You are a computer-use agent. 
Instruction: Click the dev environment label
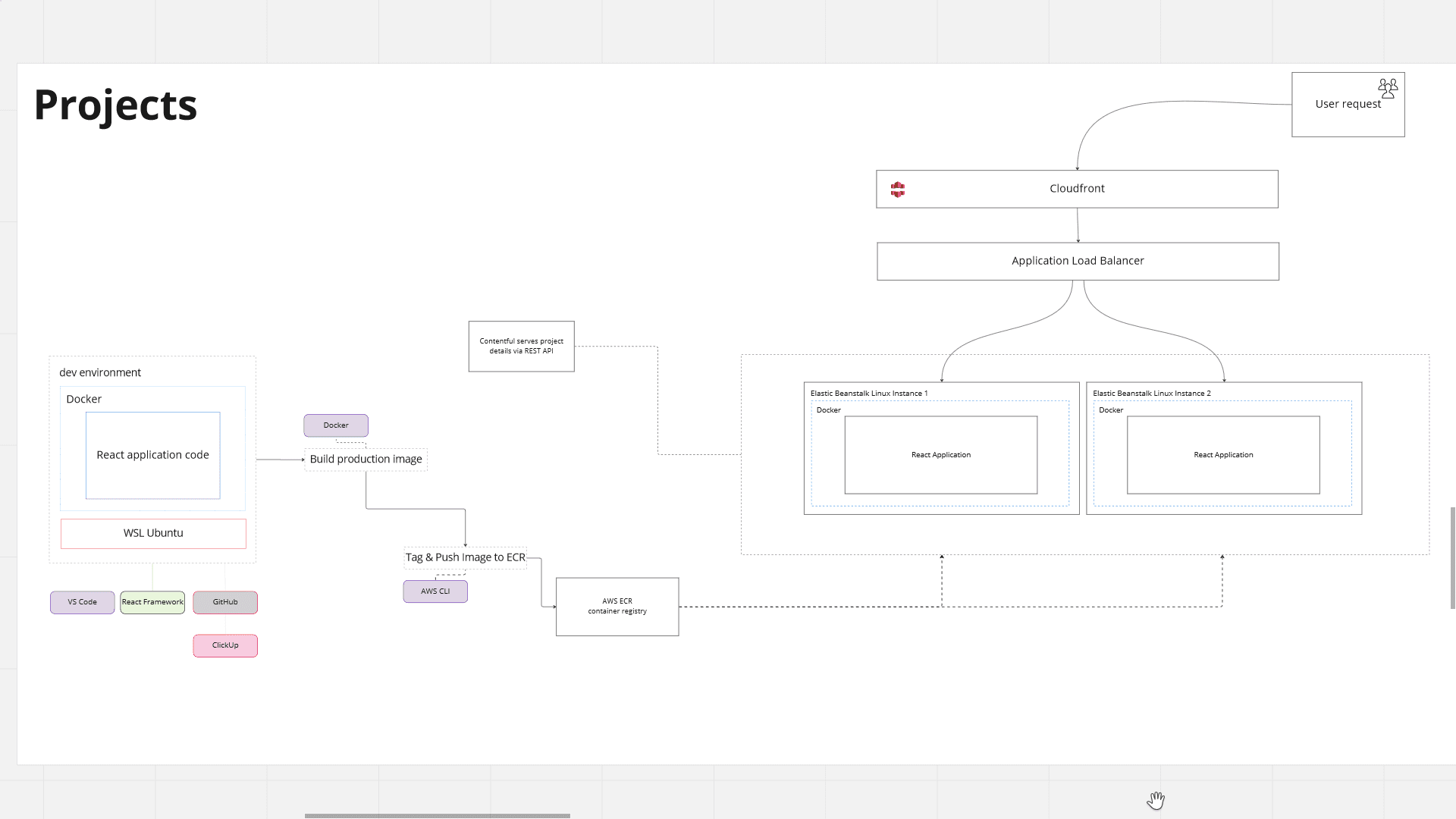click(100, 372)
